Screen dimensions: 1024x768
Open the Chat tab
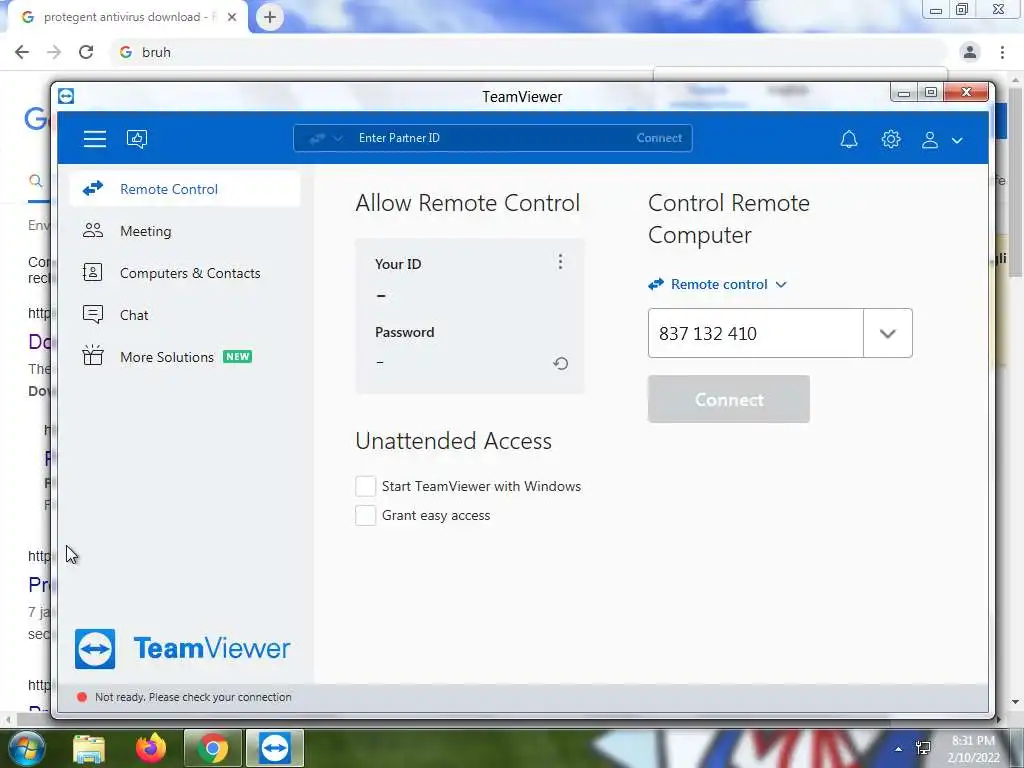tap(185, 315)
